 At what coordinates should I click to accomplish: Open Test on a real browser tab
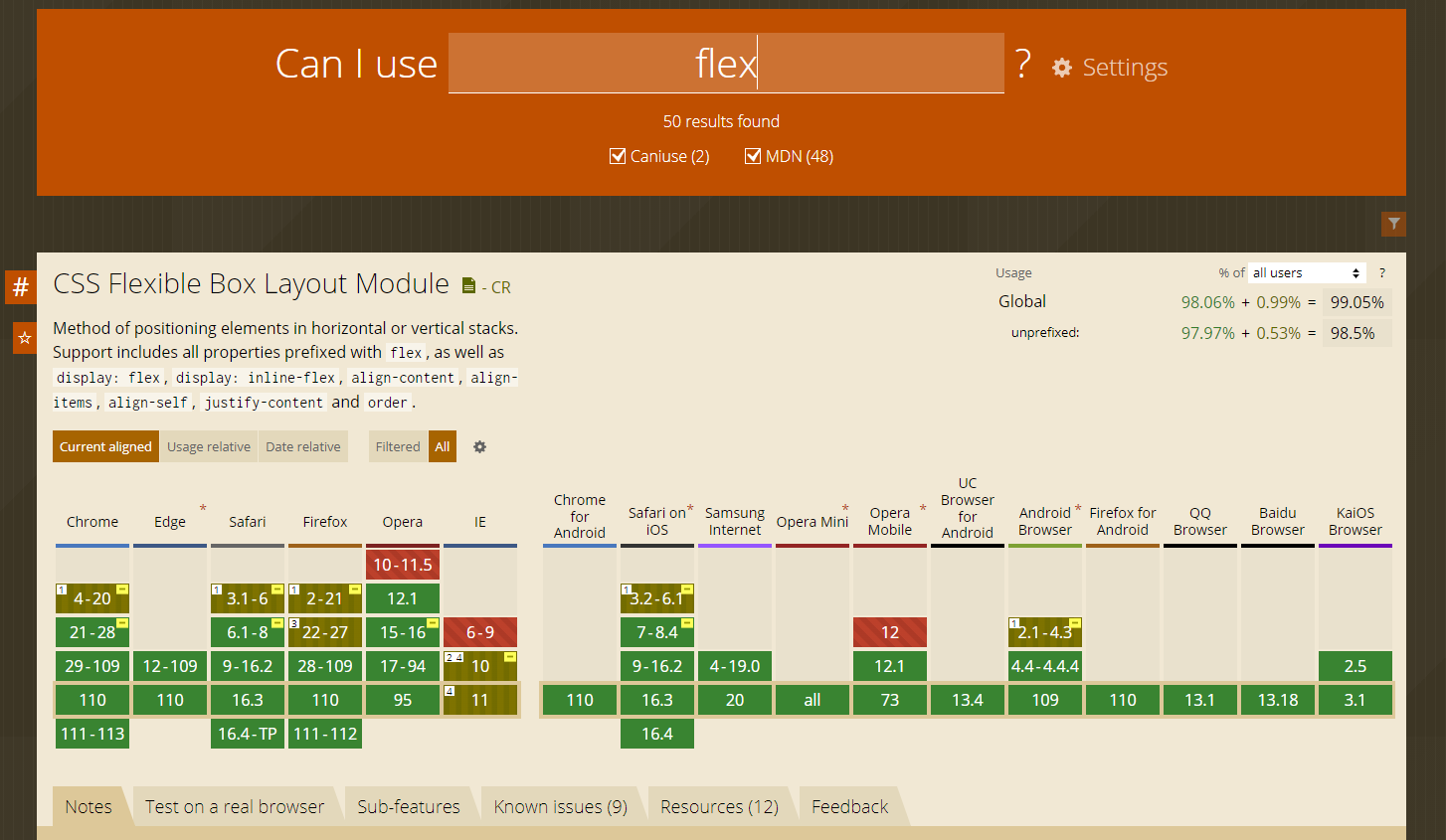tap(235, 806)
